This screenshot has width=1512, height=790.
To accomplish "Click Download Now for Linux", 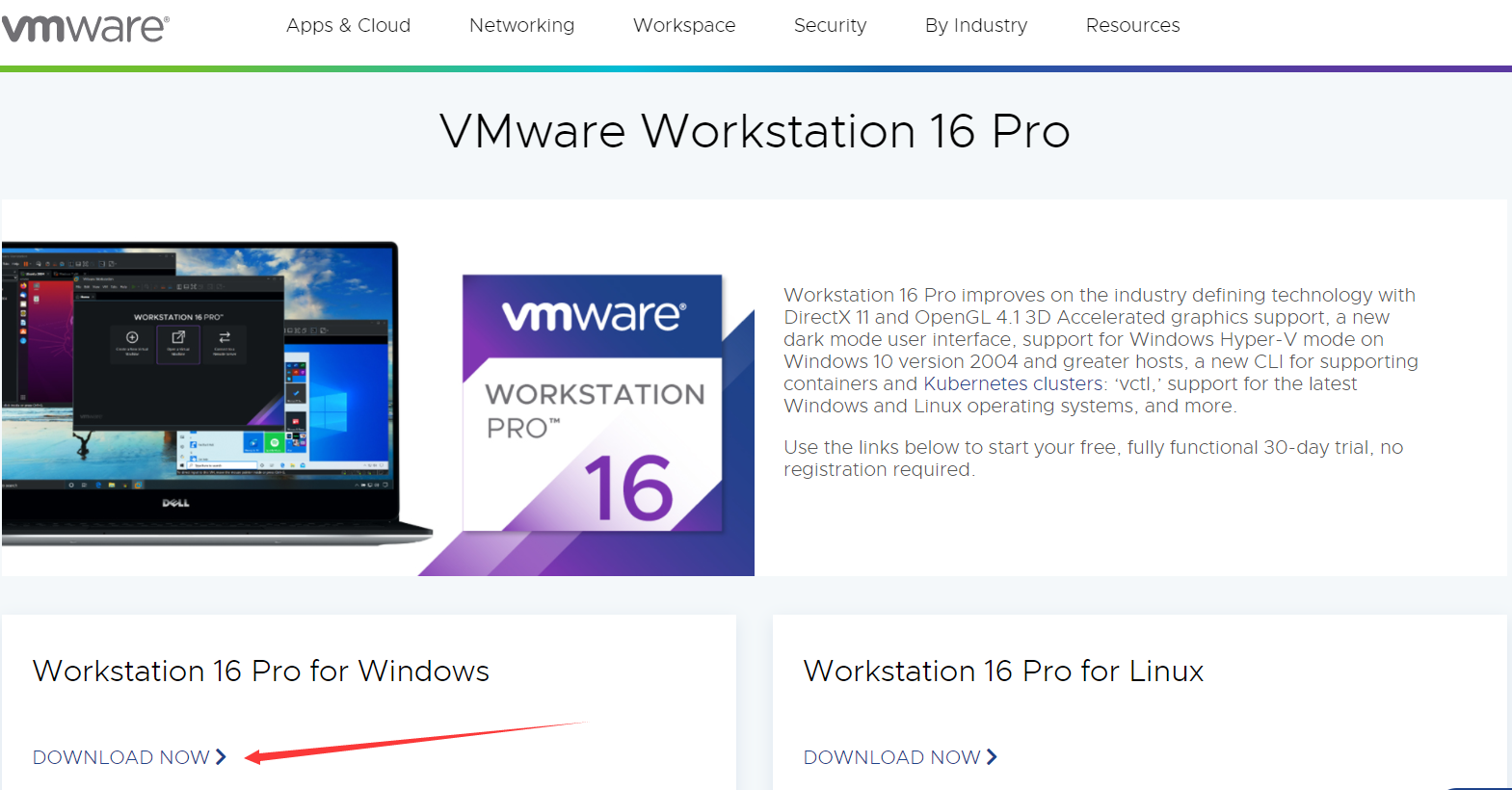I will pos(900,757).
